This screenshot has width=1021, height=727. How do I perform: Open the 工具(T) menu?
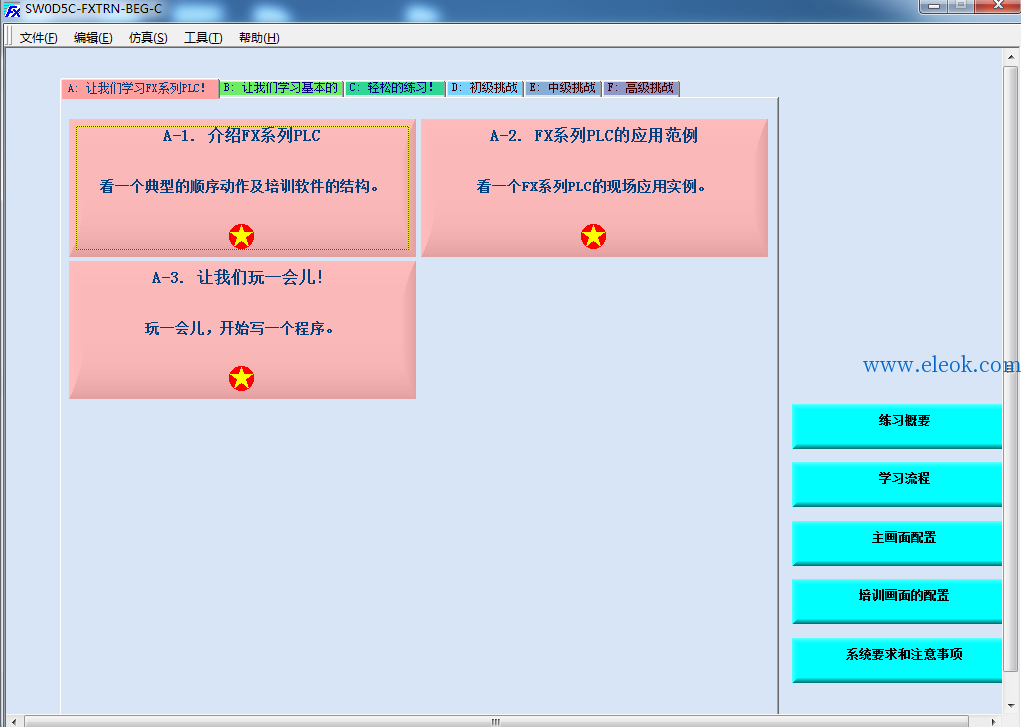click(x=203, y=38)
